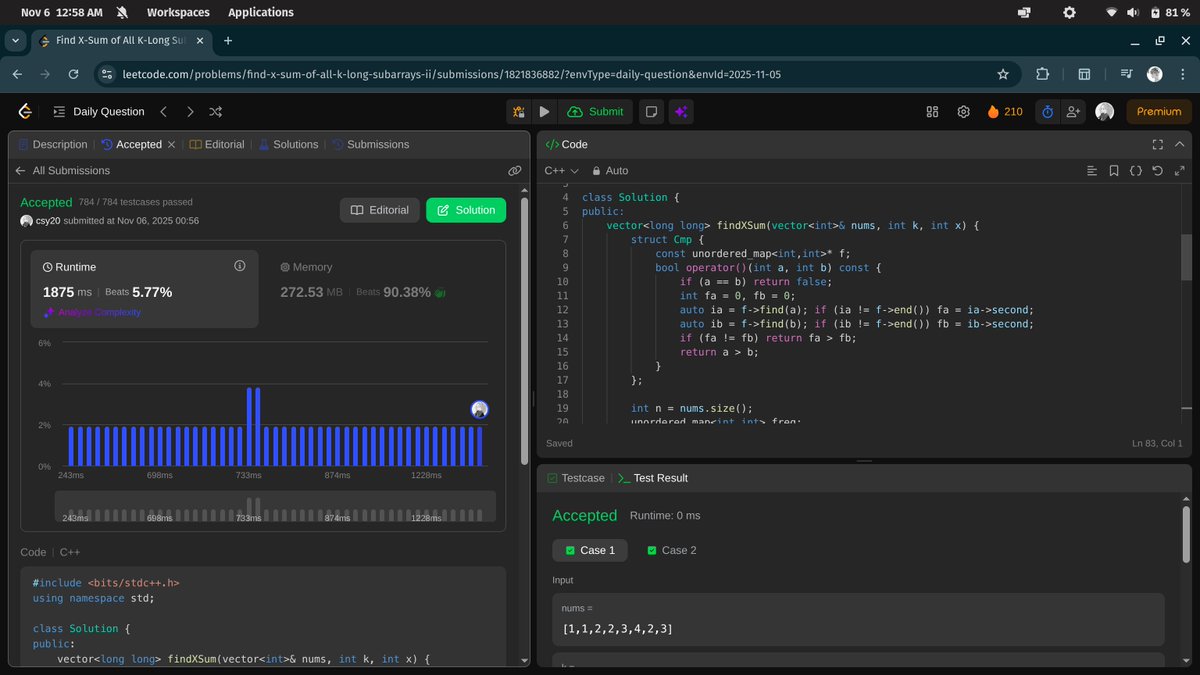Go to the next question arrow
Viewport: 1200px width, 675px height.
point(190,112)
